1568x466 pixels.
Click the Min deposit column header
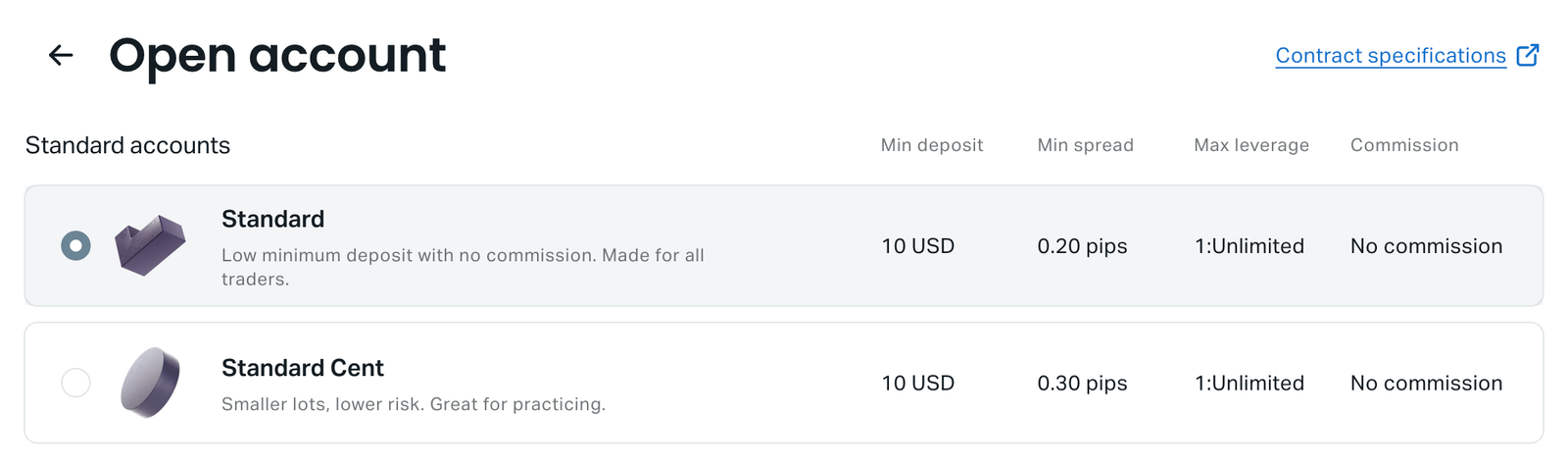931,145
